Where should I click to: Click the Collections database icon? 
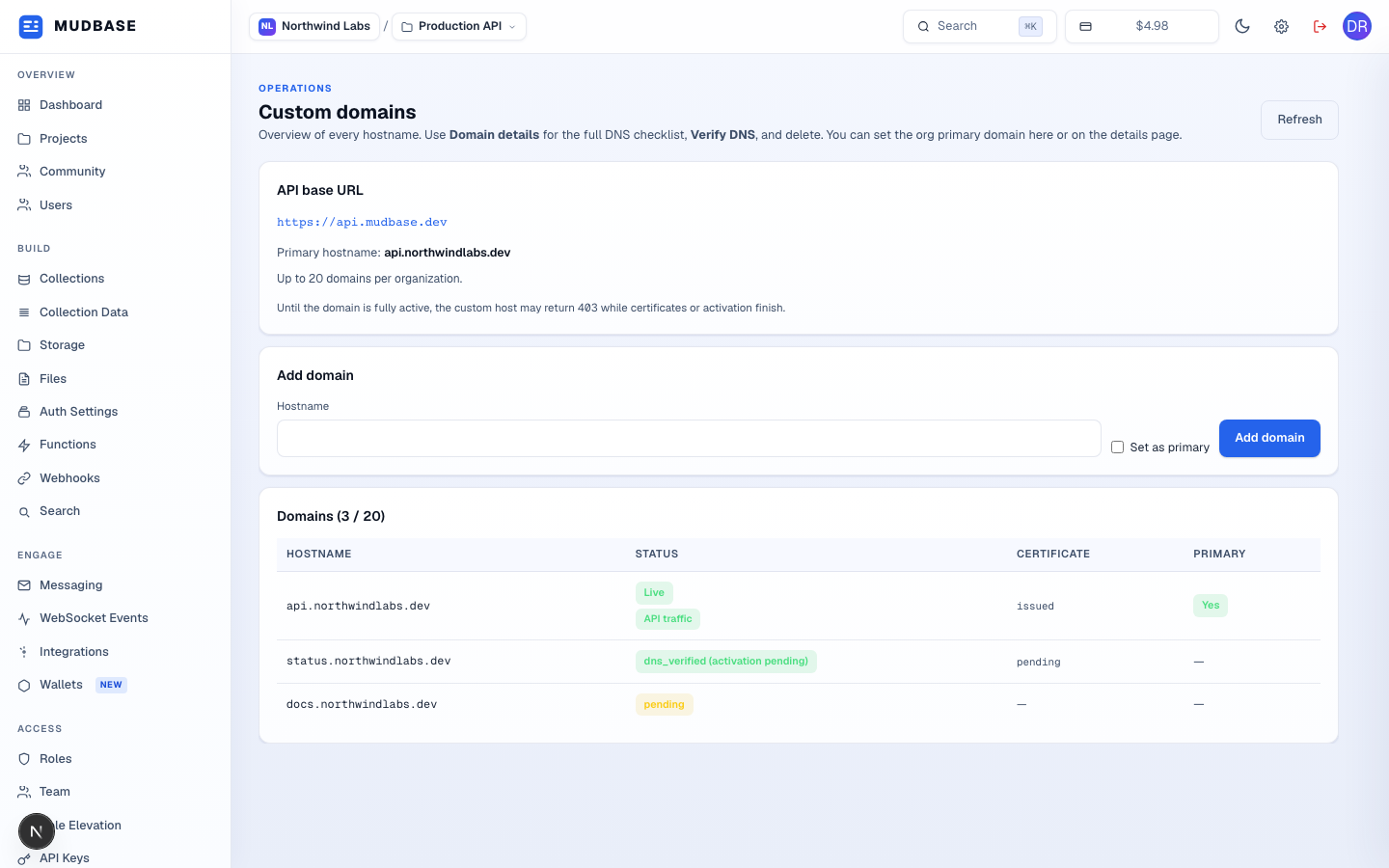(24, 279)
